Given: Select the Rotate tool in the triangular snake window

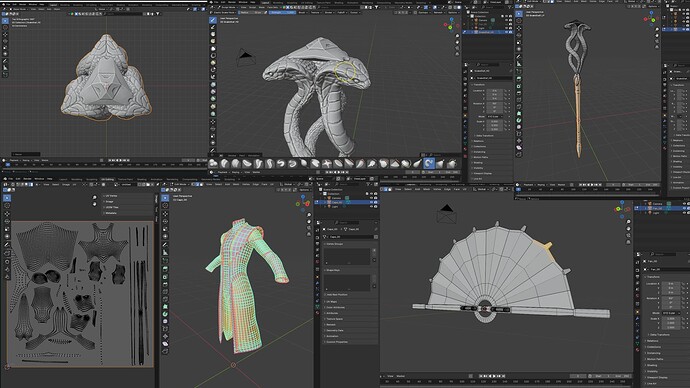Looking at the screenshot, I should pyautogui.click(x=5, y=41).
